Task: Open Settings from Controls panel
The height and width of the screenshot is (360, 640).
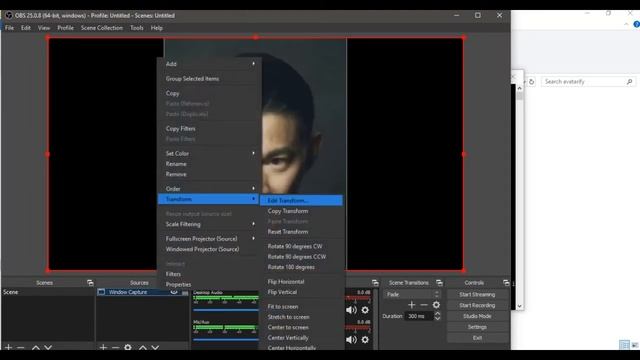Action: [477, 327]
